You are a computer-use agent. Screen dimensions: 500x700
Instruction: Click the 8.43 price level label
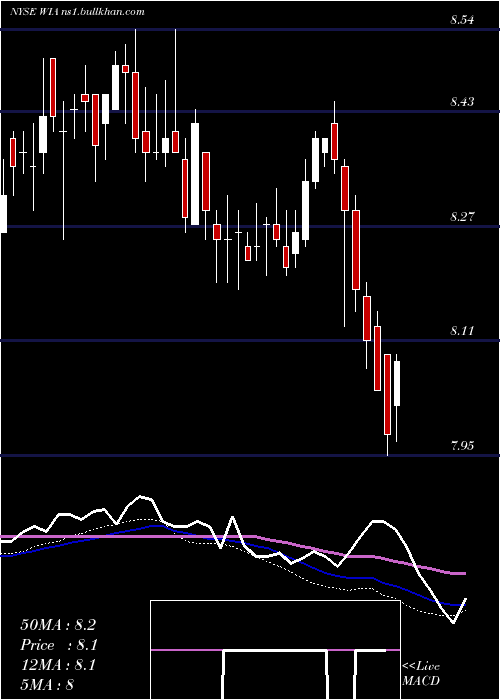pyautogui.click(x=462, y=102)
